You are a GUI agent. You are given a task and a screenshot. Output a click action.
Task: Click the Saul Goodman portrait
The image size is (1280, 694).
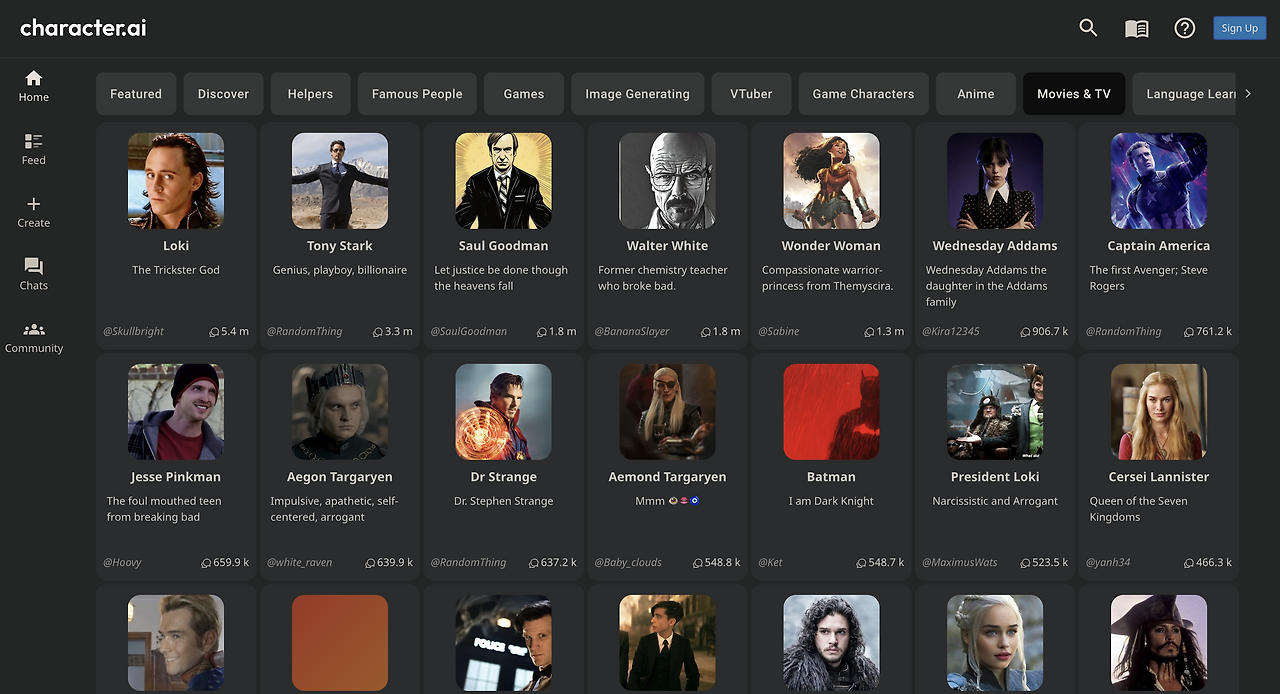[503, 181]
